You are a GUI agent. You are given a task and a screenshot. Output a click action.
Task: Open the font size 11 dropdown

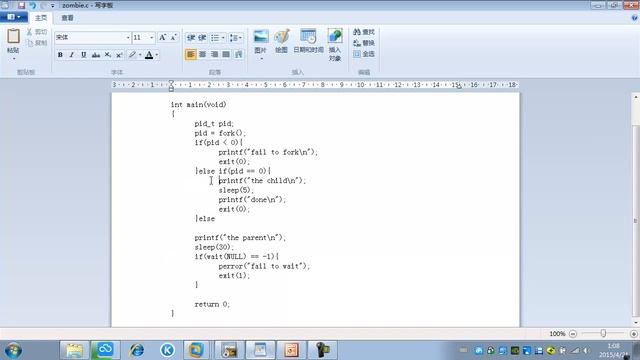(x=151, y=38)
